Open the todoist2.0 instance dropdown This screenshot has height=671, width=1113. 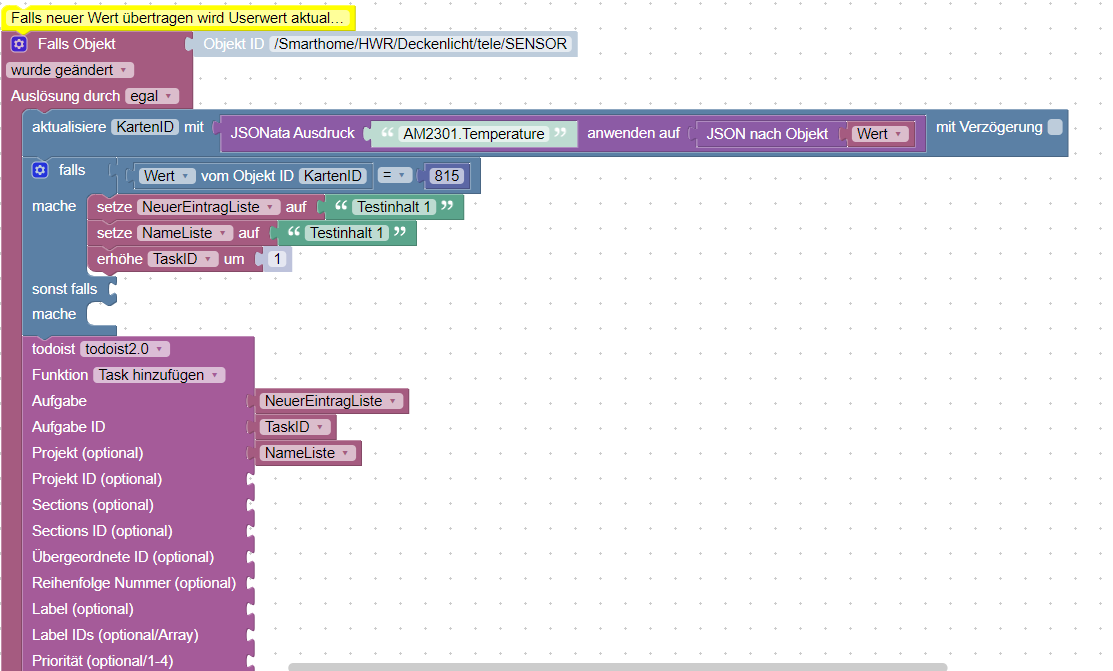125,349
